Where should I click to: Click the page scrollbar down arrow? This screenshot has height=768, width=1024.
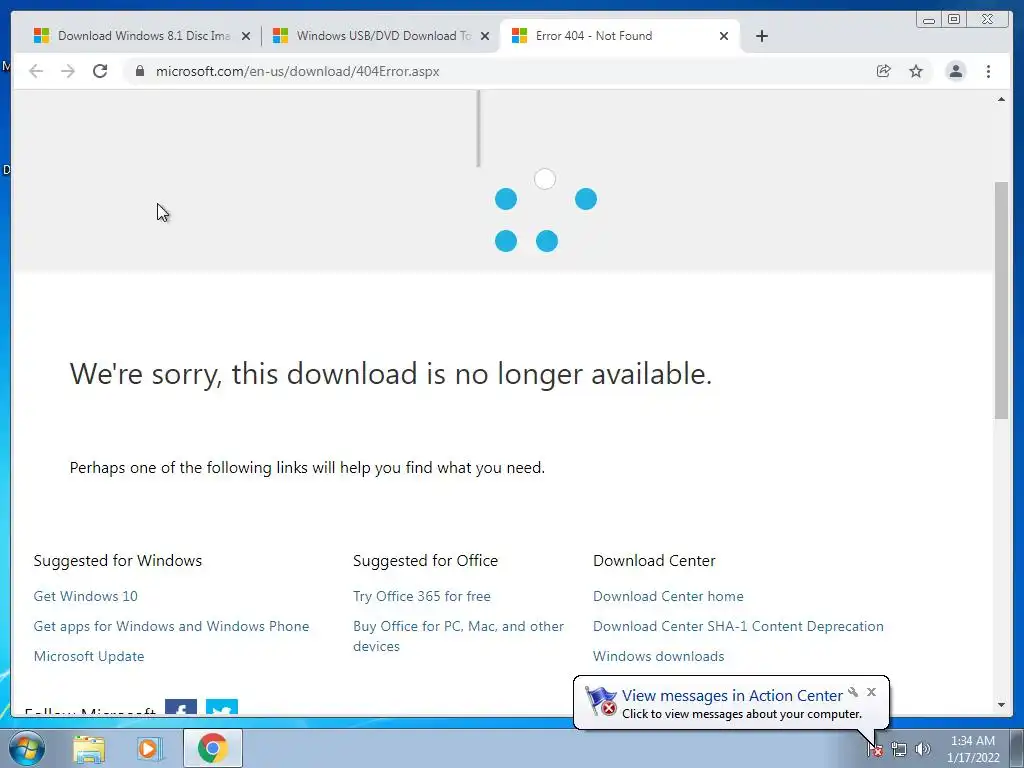click(x=1001, y=705)
